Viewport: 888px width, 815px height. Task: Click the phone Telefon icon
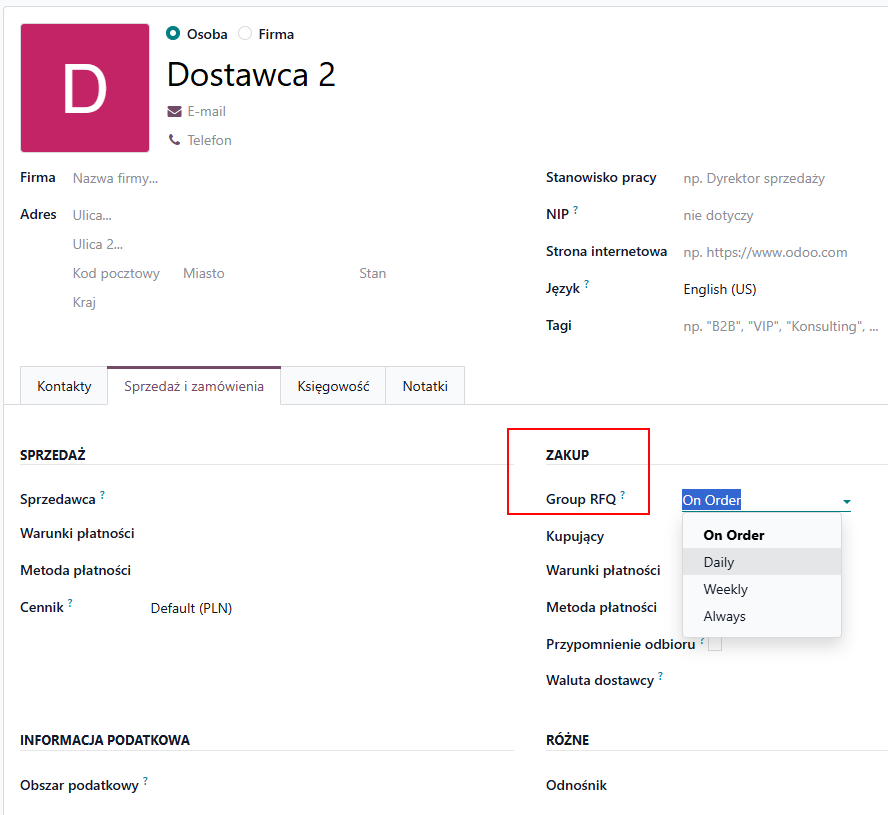[174, 141]
